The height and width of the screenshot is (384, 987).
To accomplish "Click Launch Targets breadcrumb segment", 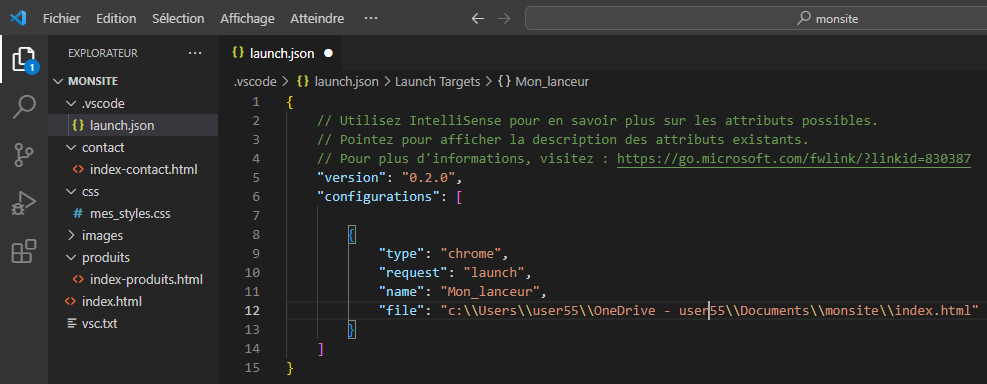I will 437,81.
